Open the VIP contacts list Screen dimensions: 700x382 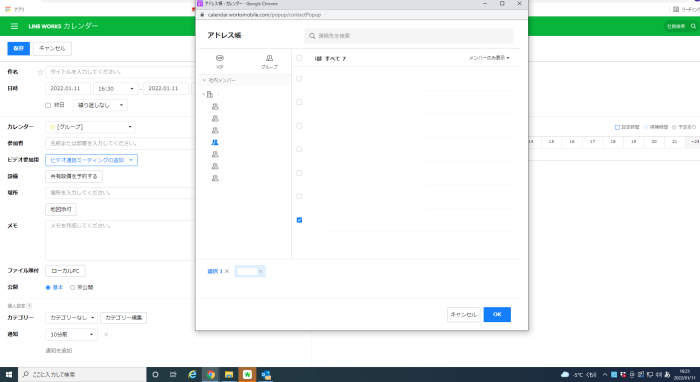220,62
